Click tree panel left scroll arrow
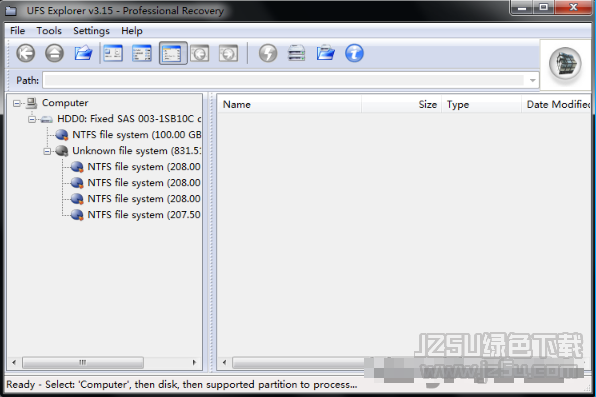Screen dimensions: 596x397 pos(14,362)
